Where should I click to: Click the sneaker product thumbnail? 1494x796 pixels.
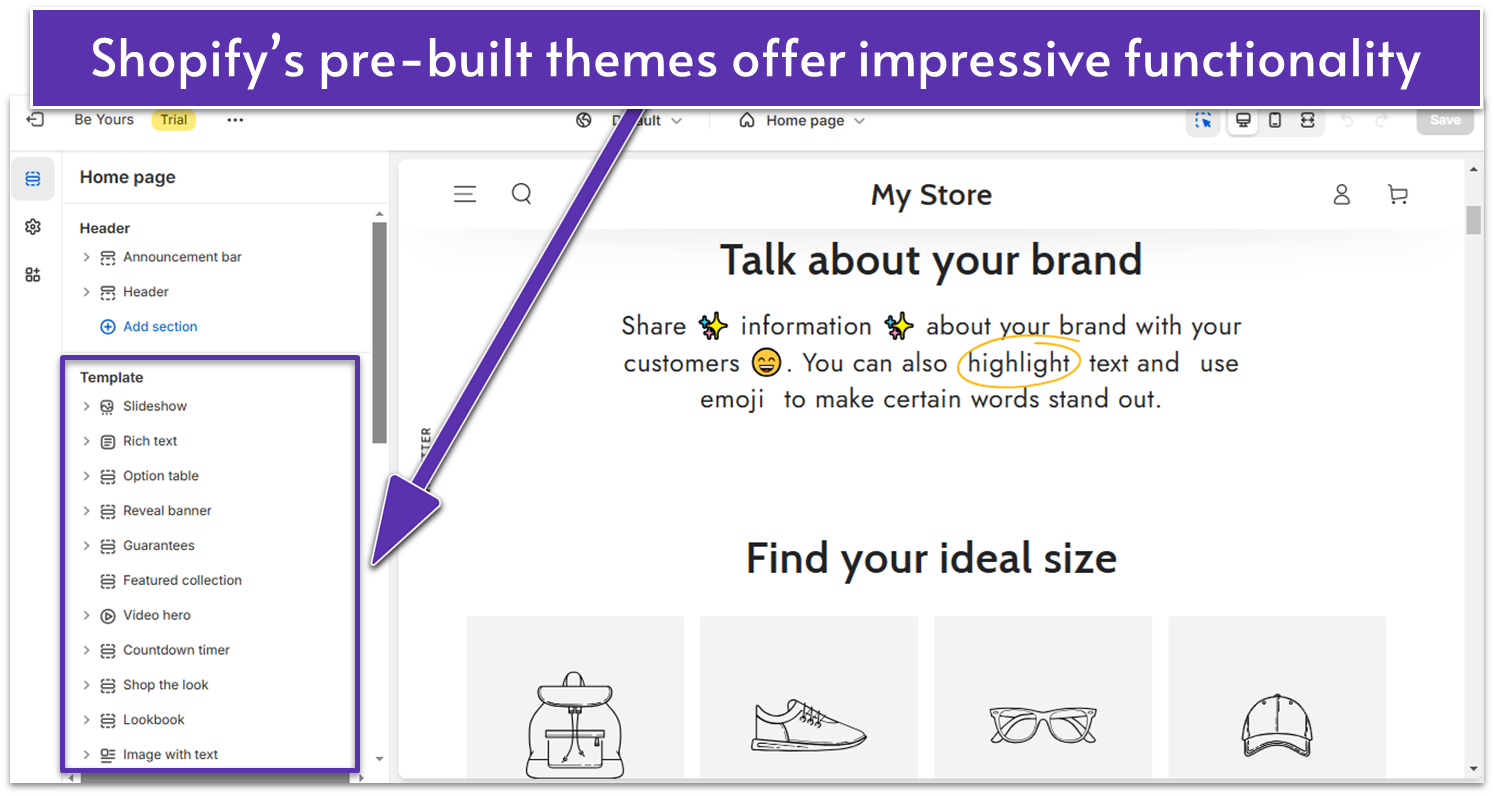click(809, 697)
